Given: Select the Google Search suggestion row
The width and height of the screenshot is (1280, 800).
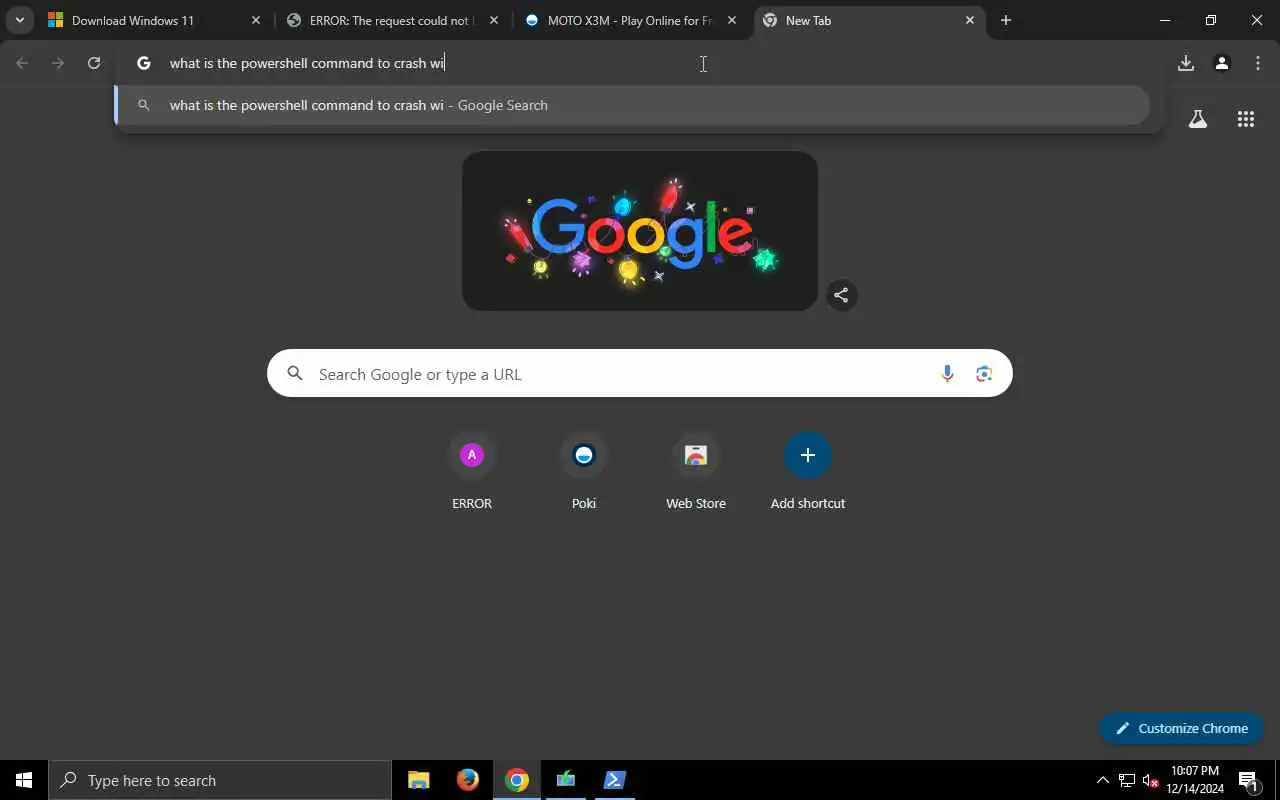Looking at the screenshot, I should (632, 105).
